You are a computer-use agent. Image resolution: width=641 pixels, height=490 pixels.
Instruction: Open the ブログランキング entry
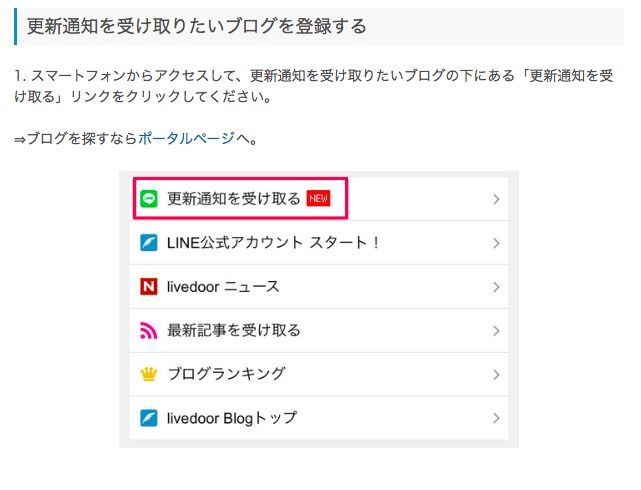319,374
